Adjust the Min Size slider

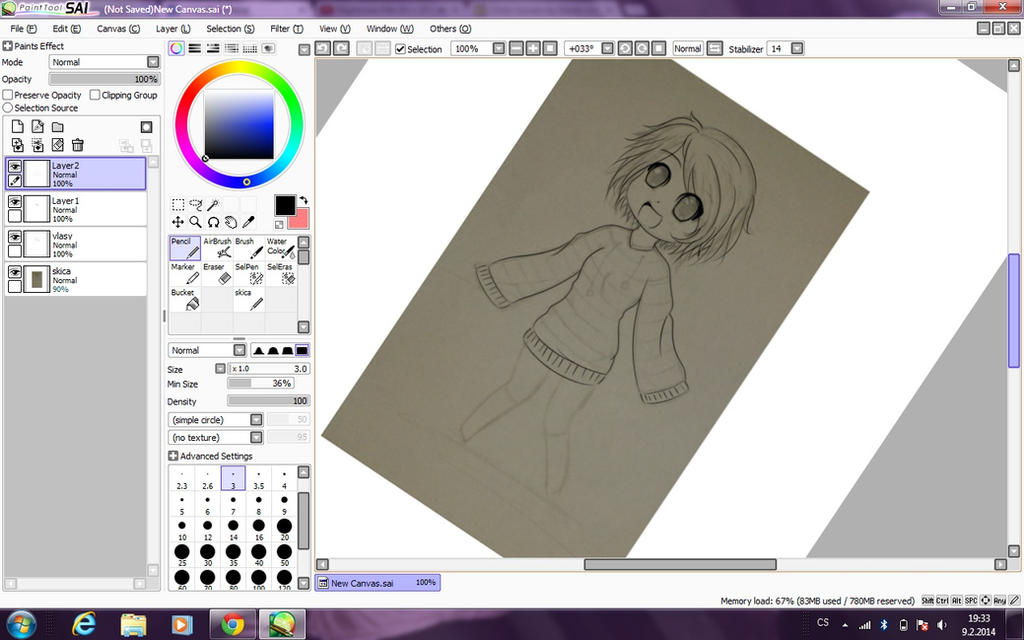point(261,383)
